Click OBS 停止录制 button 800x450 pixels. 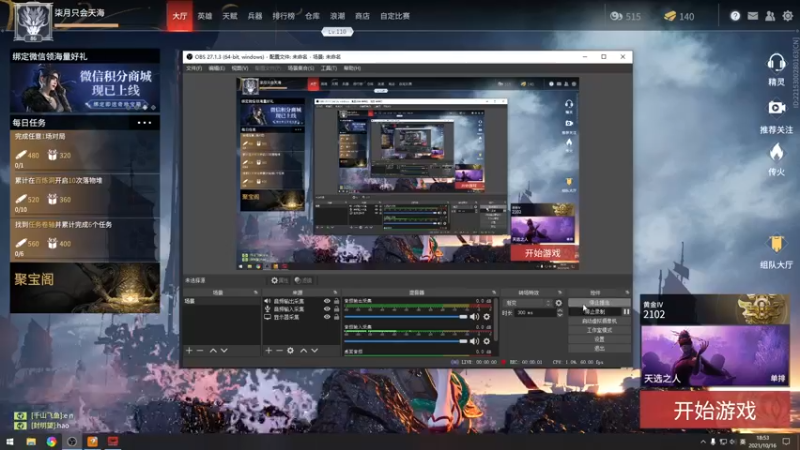pyautogui.click(x=594, y=311)
